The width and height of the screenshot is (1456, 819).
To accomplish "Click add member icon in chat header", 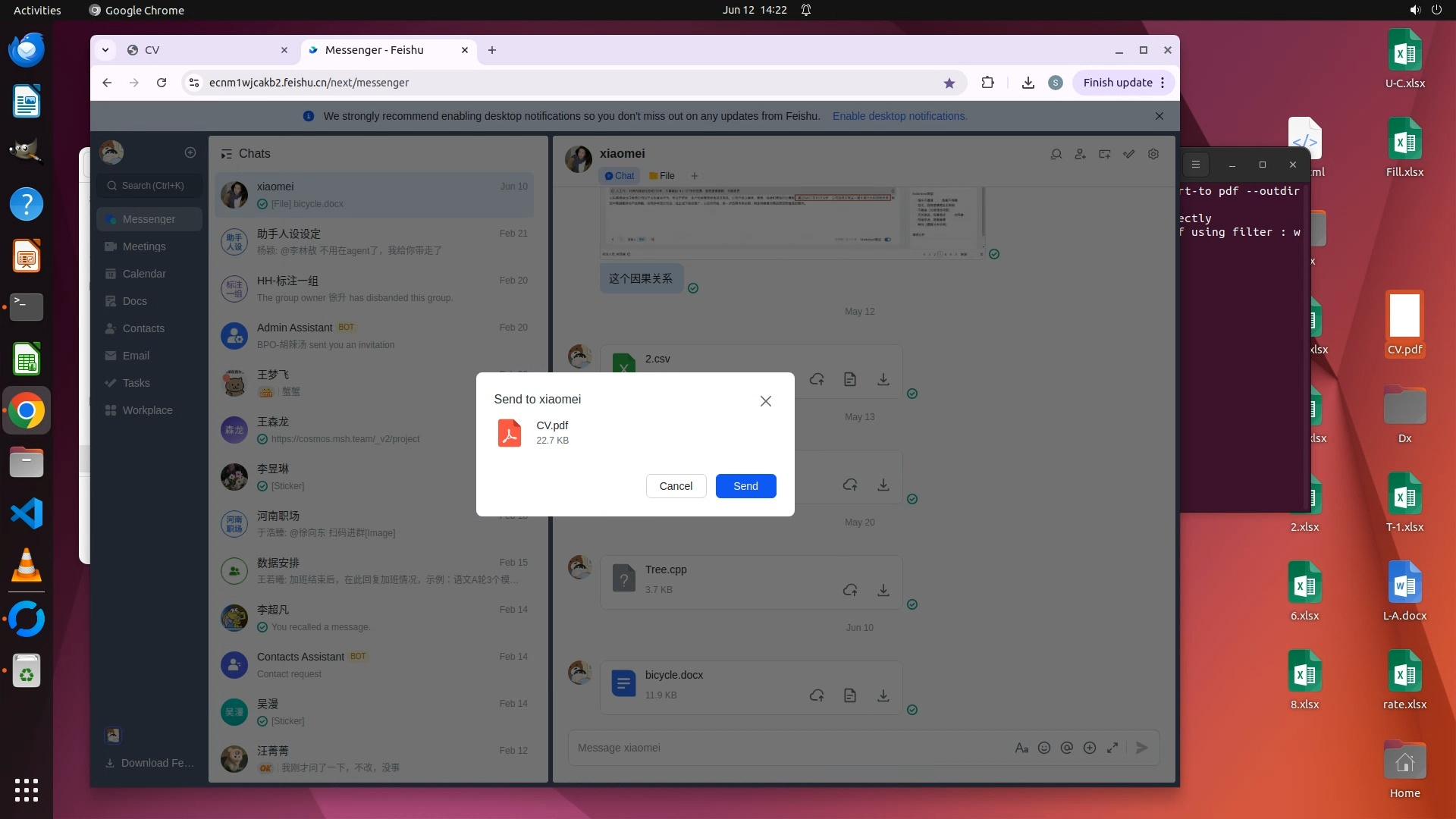I will (1081, 154).
